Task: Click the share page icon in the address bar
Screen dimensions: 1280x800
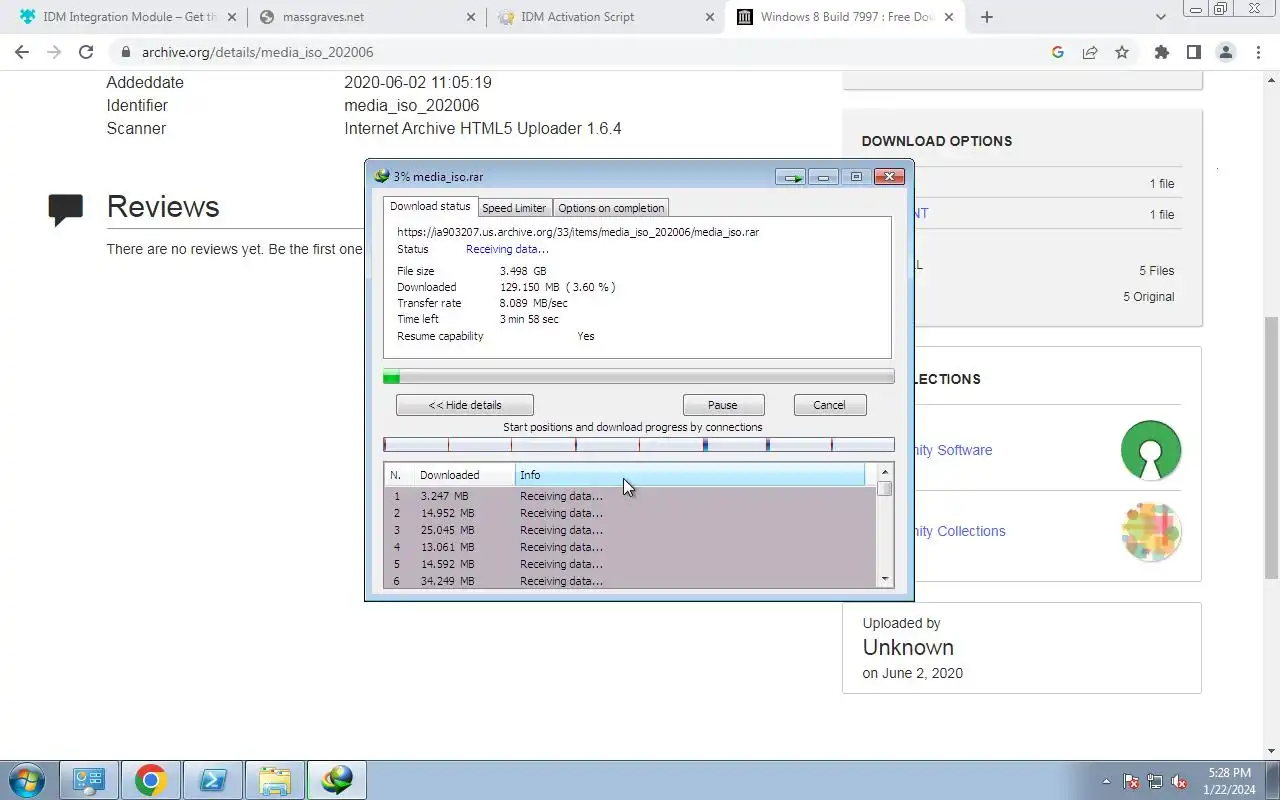Action: pos(1090,52)
